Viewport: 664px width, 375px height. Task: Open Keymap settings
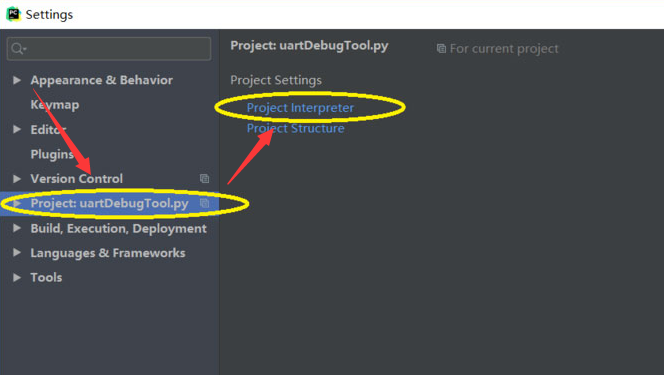click(55, 105)
